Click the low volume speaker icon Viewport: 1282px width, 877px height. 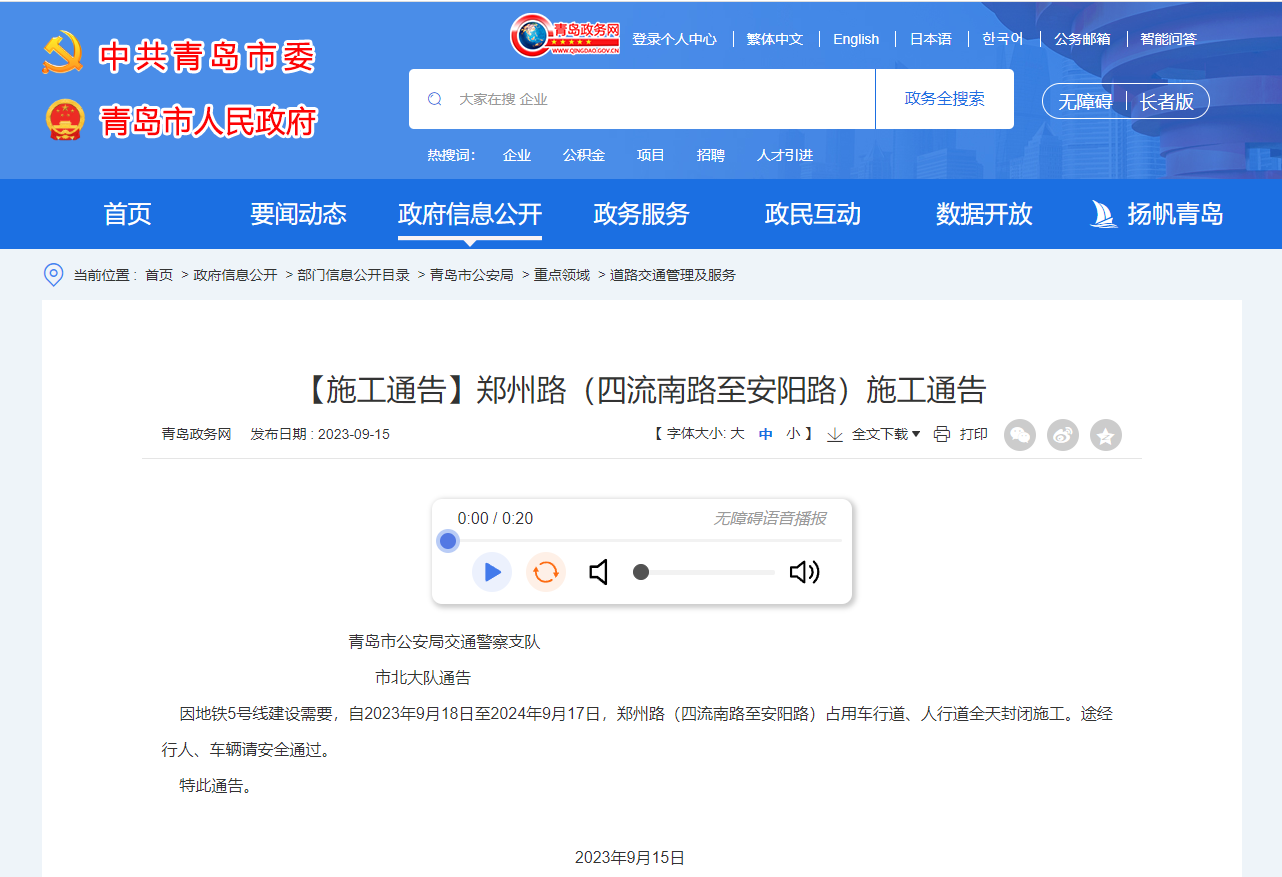click(x=599, y=572)
